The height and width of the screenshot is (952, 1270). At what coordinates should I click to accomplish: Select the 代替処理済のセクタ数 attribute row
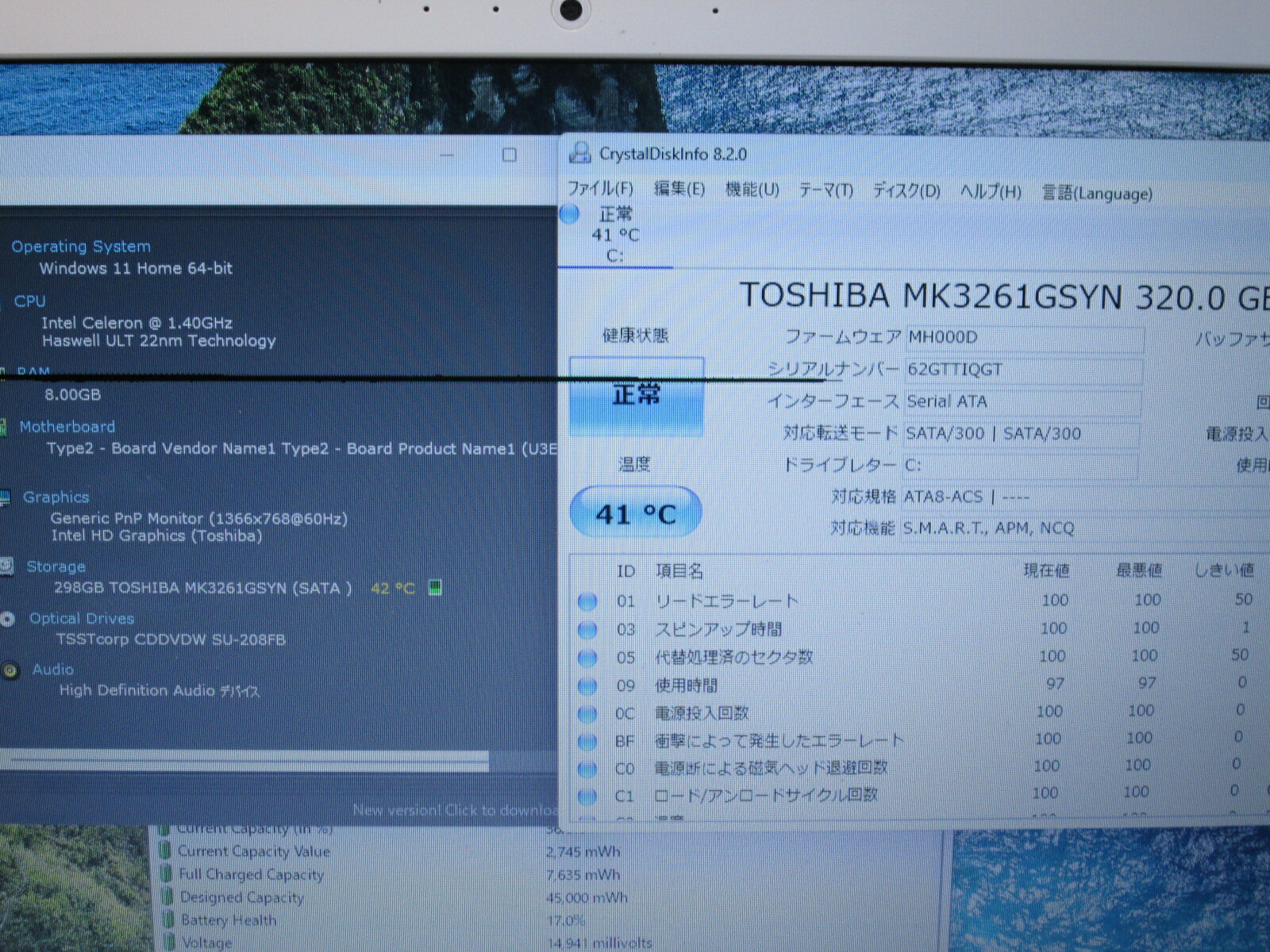click(x=919, y=657)
